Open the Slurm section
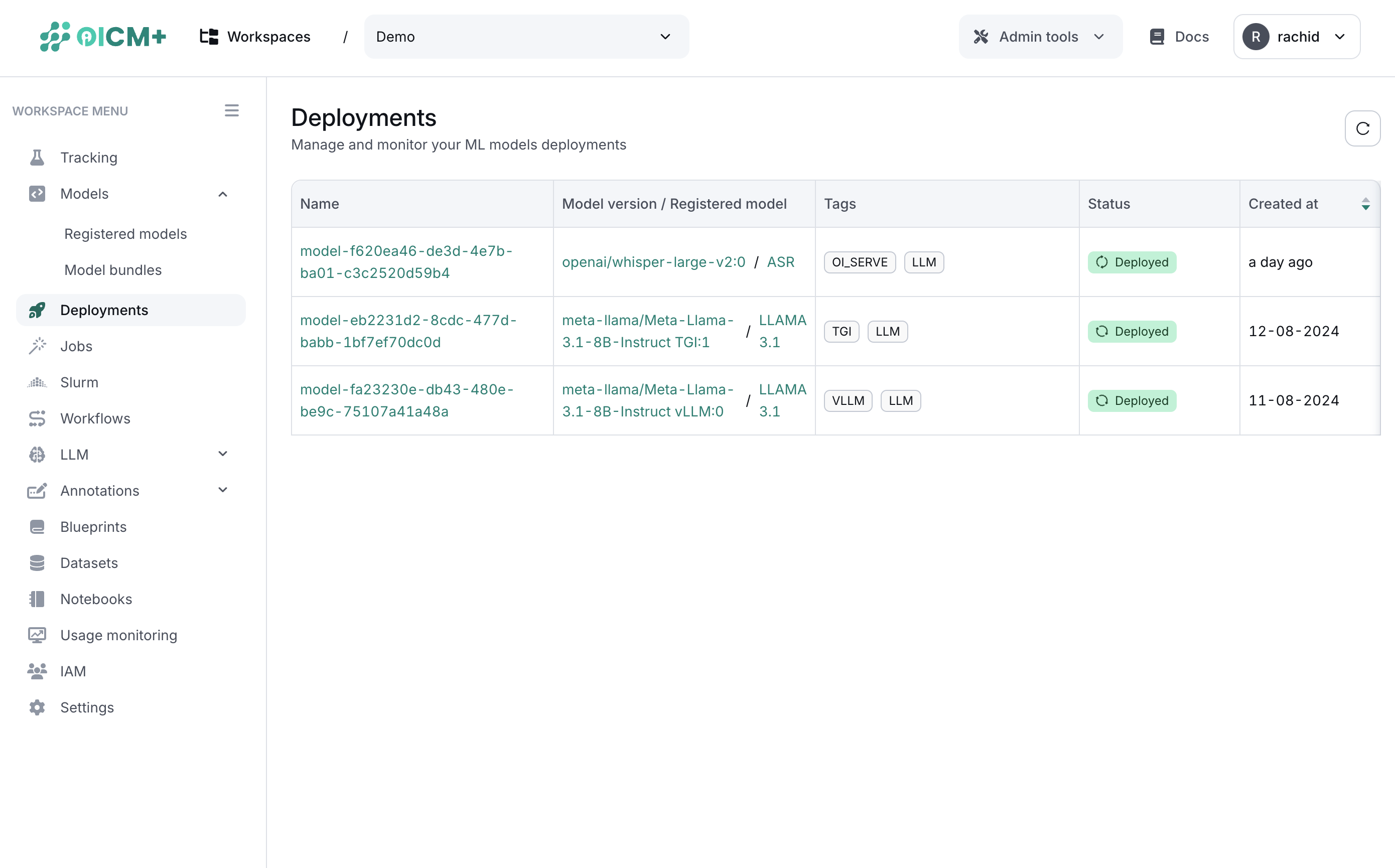Screen dimensions: 1395x868 click(79, 382)
